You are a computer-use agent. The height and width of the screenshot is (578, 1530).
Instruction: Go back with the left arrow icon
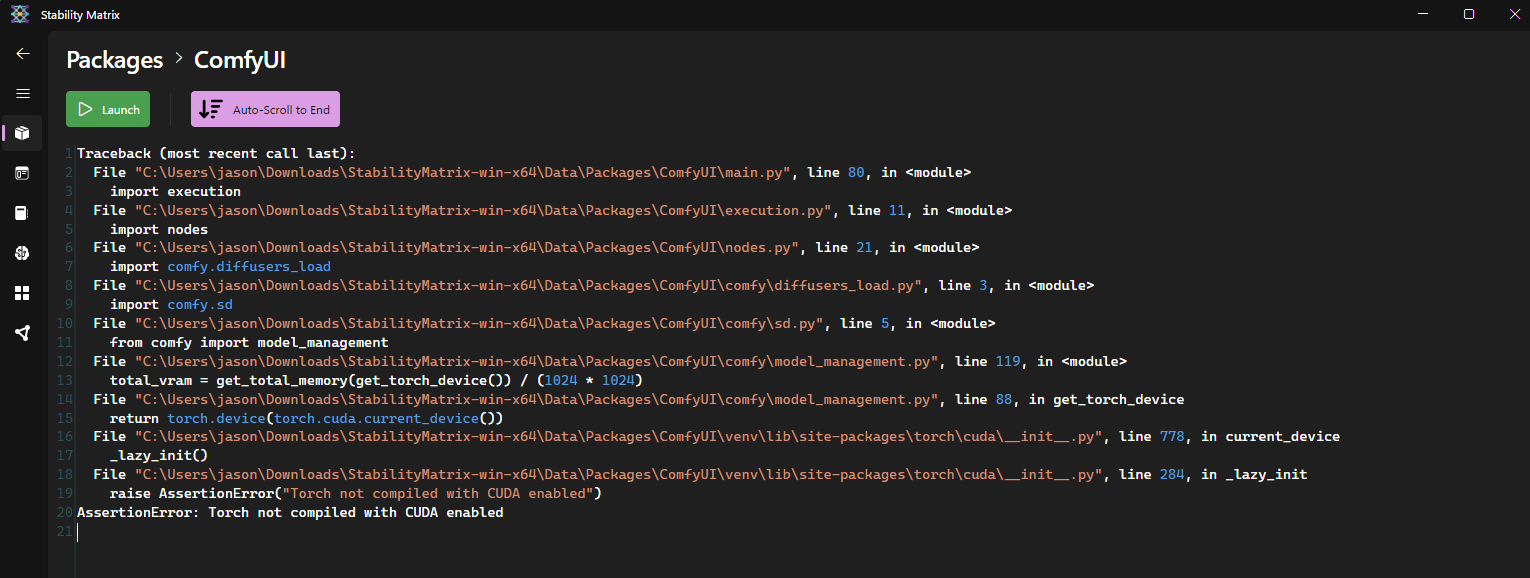[22, 53]
